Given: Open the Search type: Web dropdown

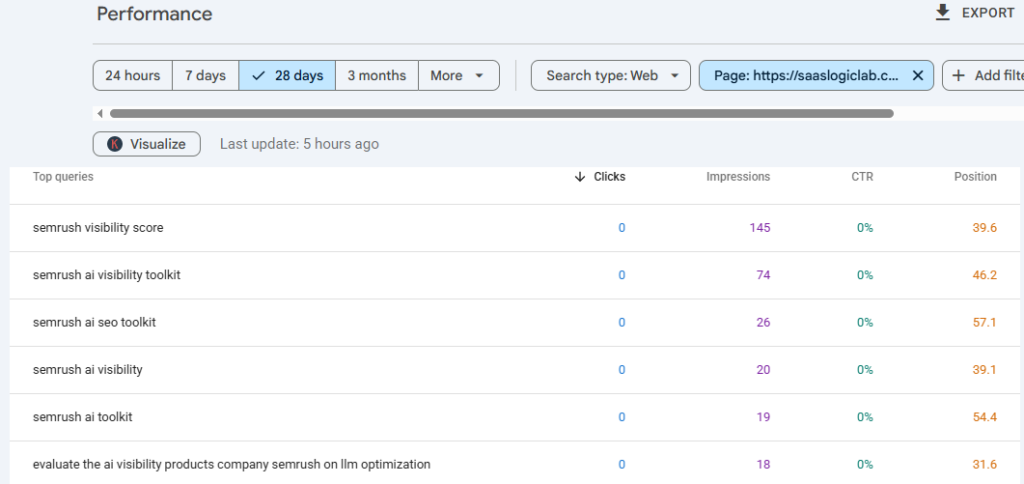Looking at the screenshot, I should (611, 76).
